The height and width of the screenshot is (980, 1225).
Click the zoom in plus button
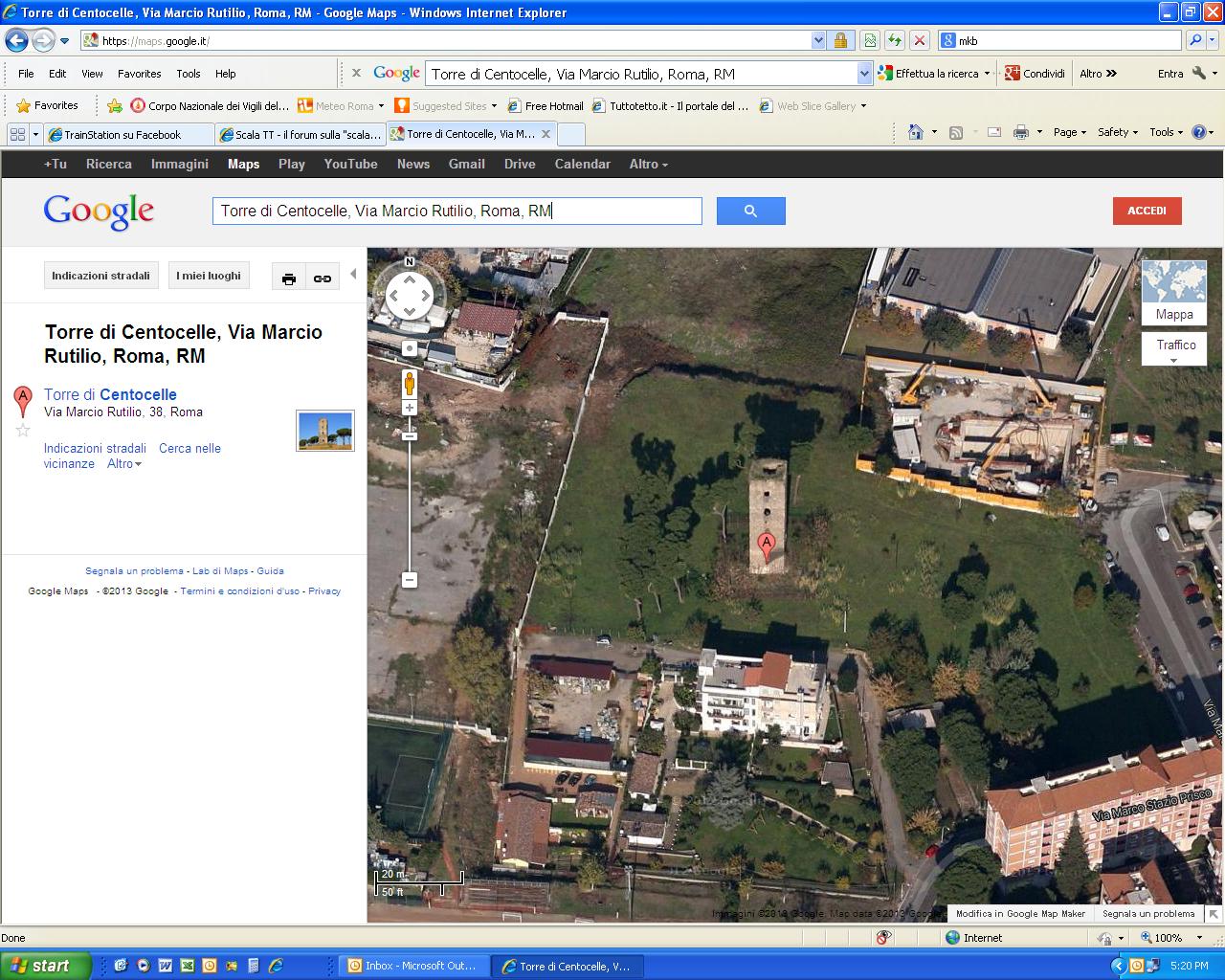(410, 408)
